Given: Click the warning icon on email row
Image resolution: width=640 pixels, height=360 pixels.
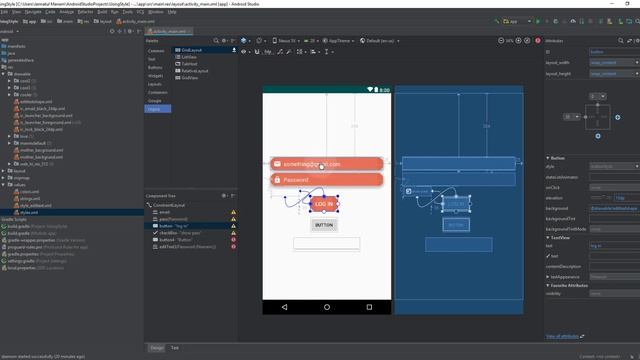Looking at the screenshot, I should point(233,212).
